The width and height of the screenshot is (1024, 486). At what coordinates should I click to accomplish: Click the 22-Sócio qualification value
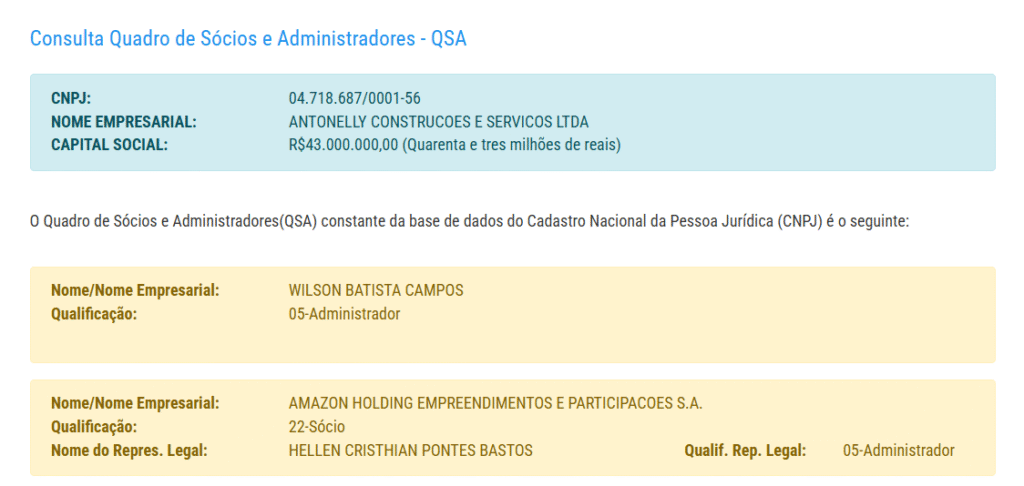coord(316,427)
